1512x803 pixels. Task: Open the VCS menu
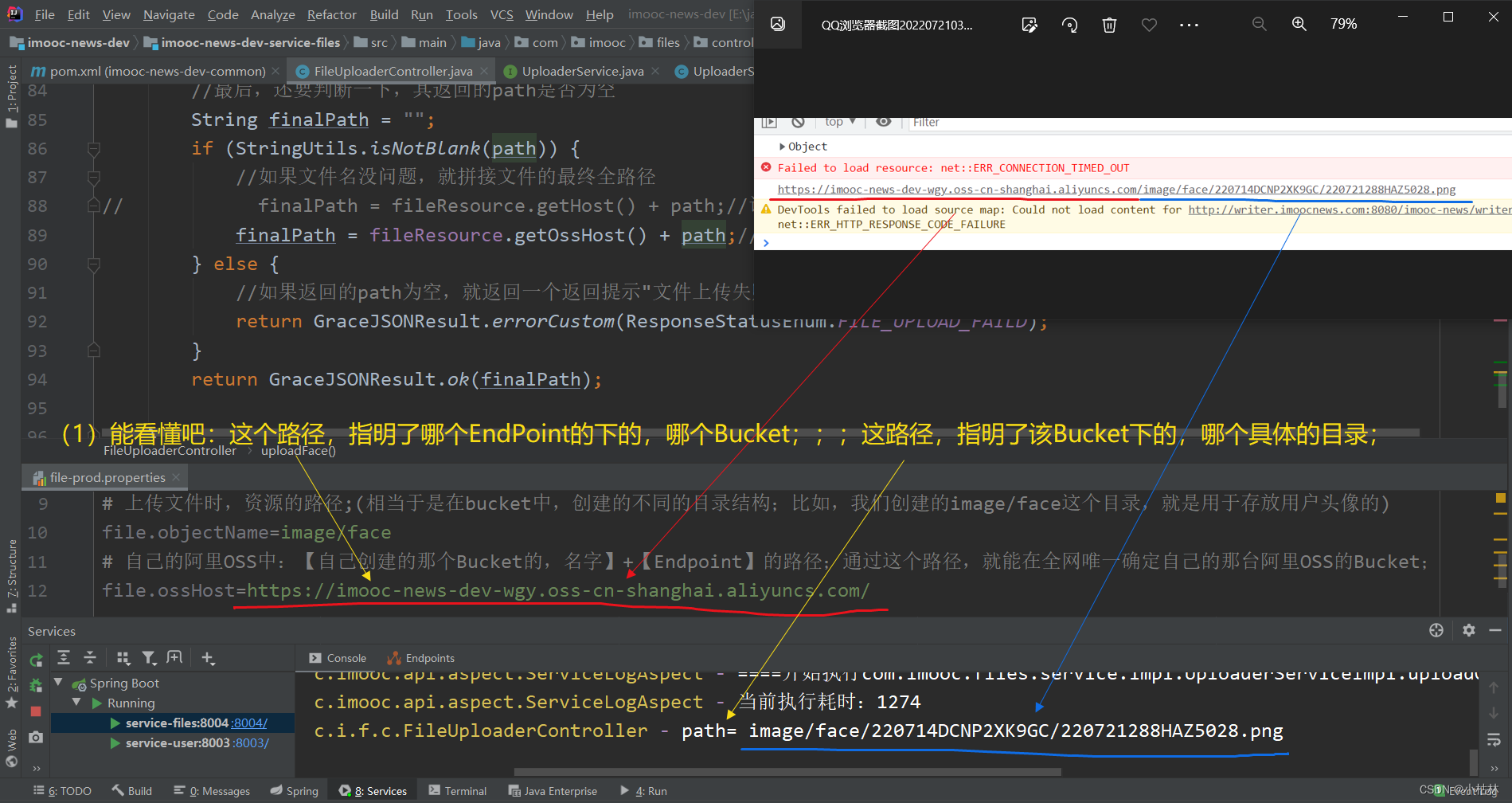[502, 14]
